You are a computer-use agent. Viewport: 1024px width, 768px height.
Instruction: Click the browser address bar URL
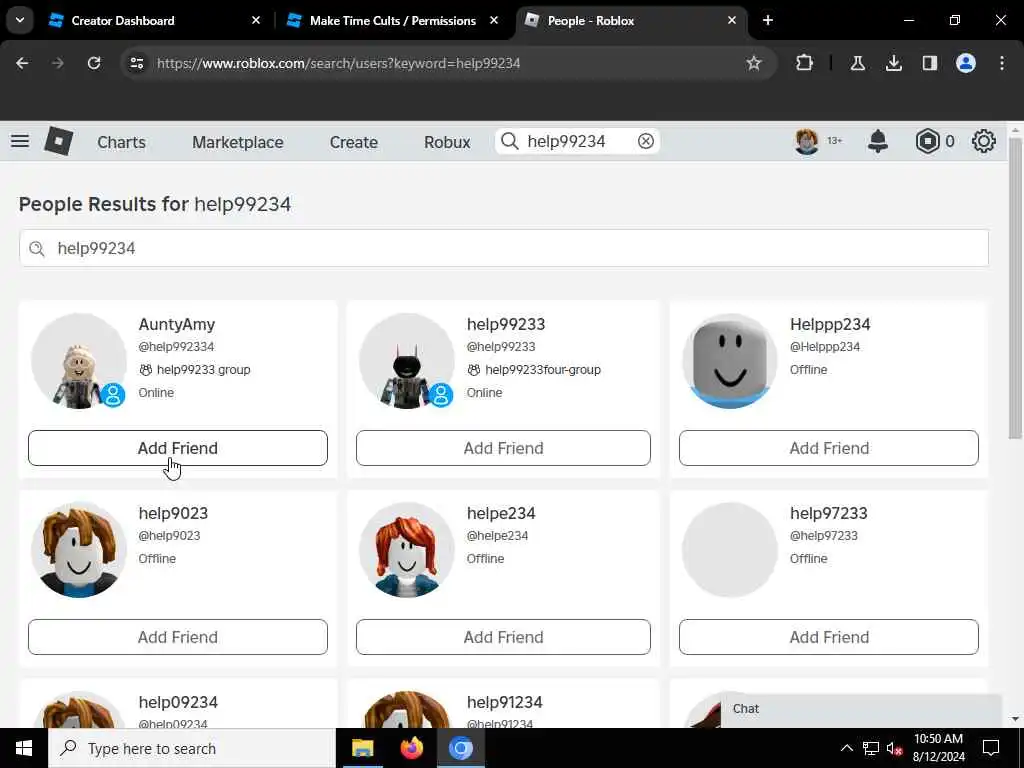pos(338,63)
